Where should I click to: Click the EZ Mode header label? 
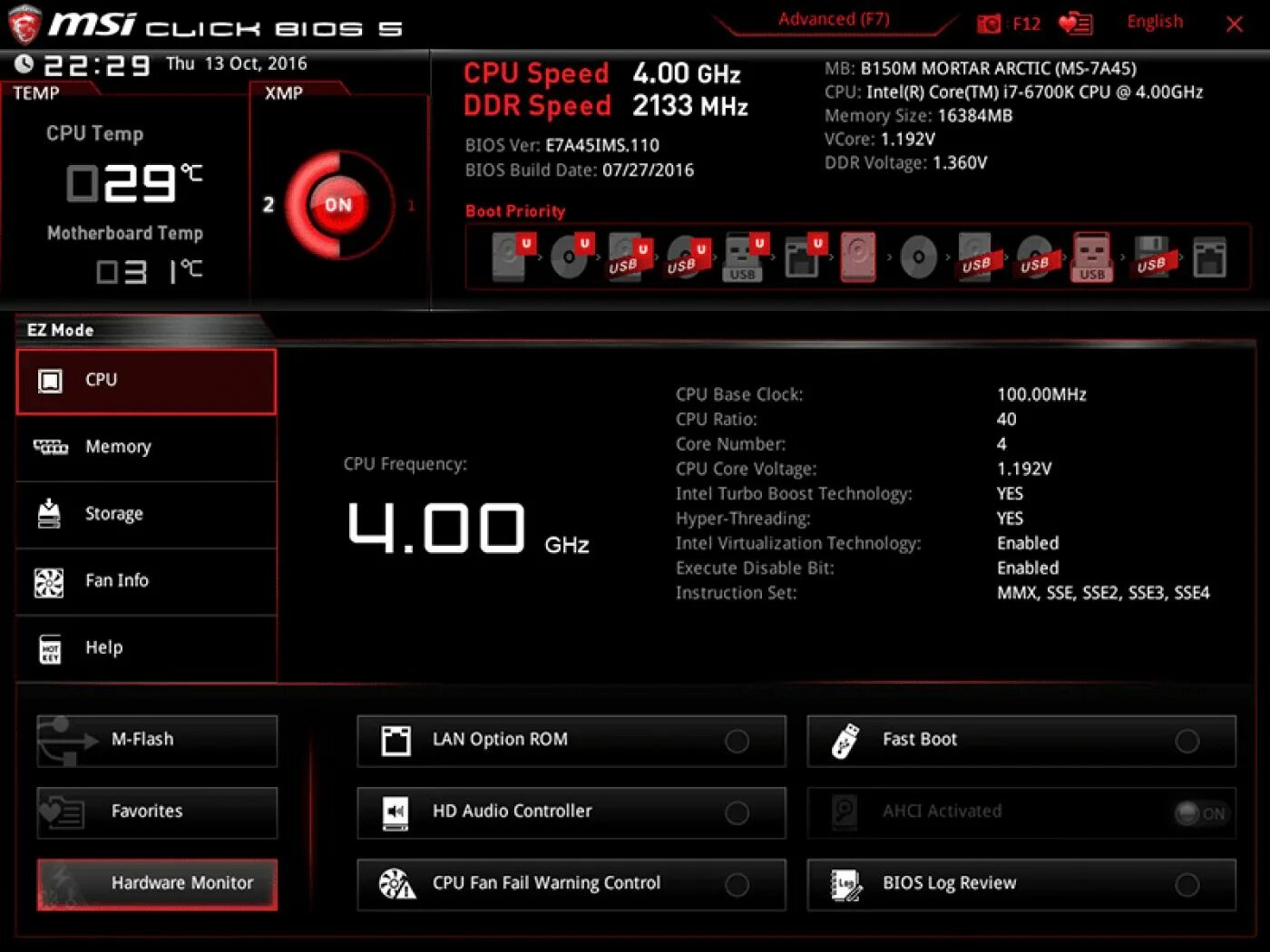(x=61, y=330)
